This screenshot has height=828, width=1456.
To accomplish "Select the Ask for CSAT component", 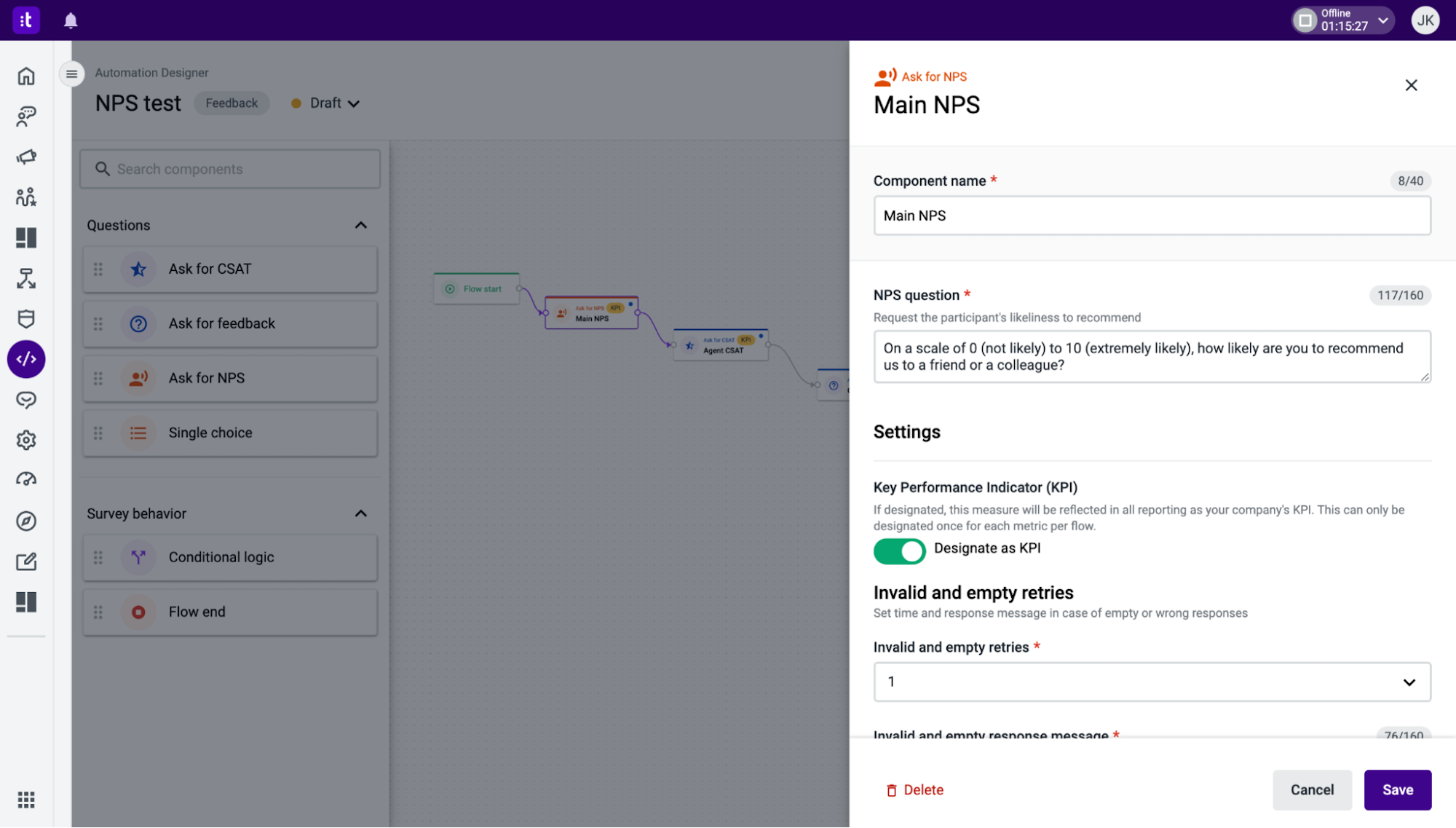I will tap(230, 269).
